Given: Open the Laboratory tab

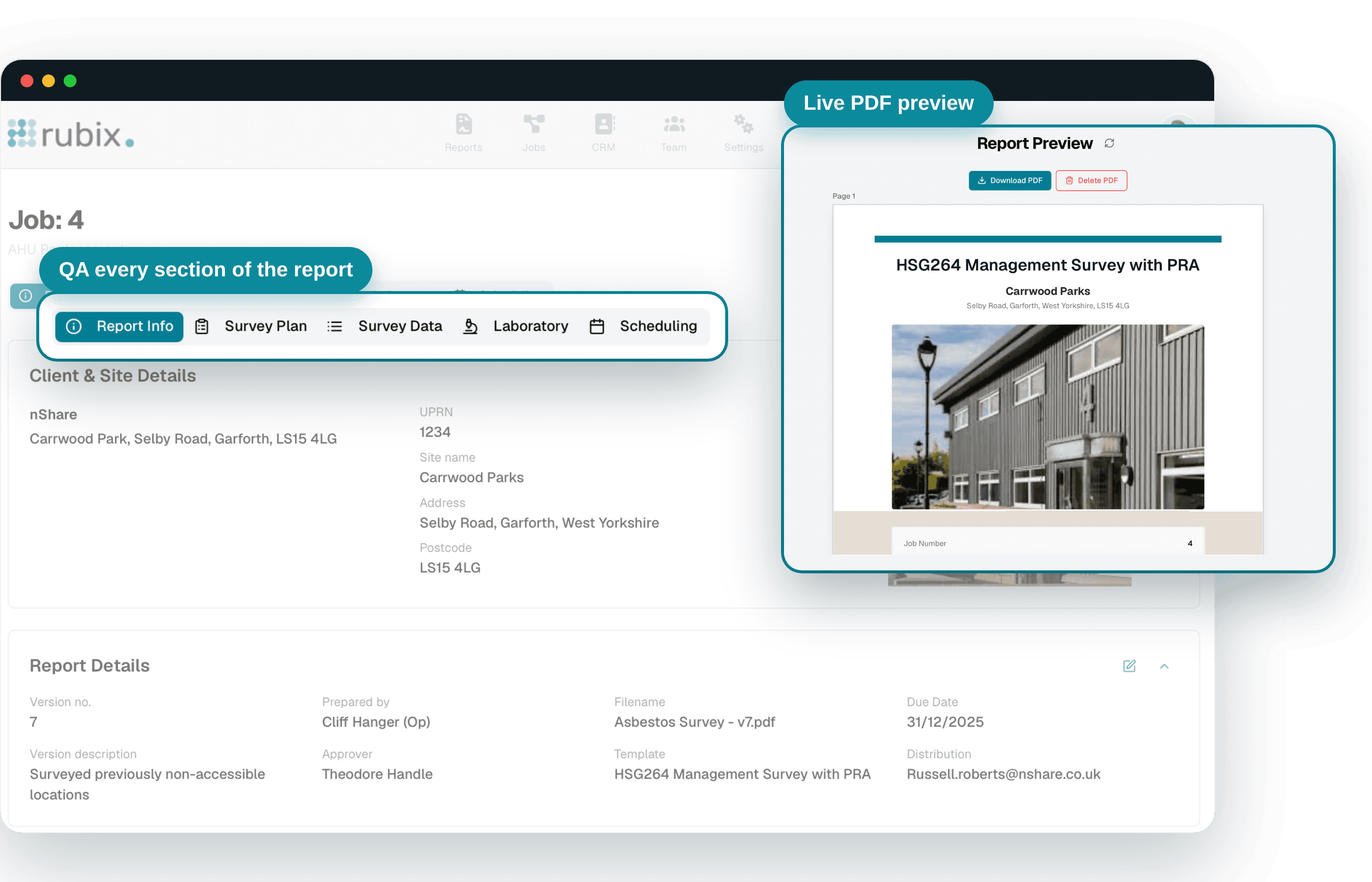Looking at the screenshot, I should point(515,326).
